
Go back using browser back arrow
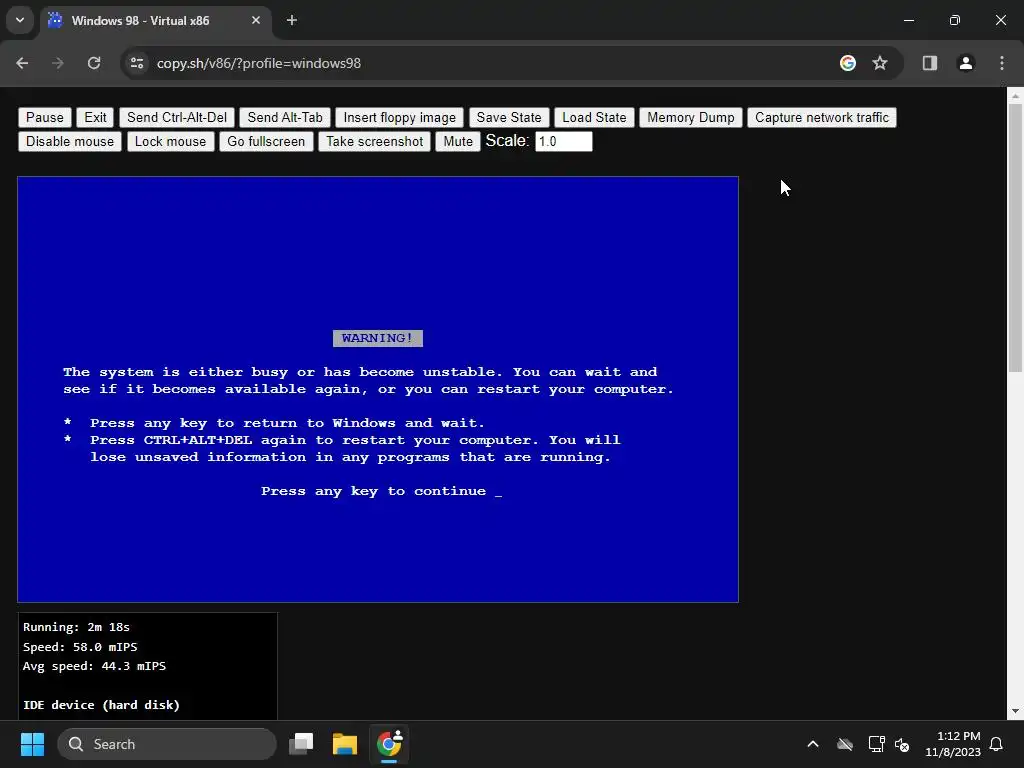coord(22,63)
